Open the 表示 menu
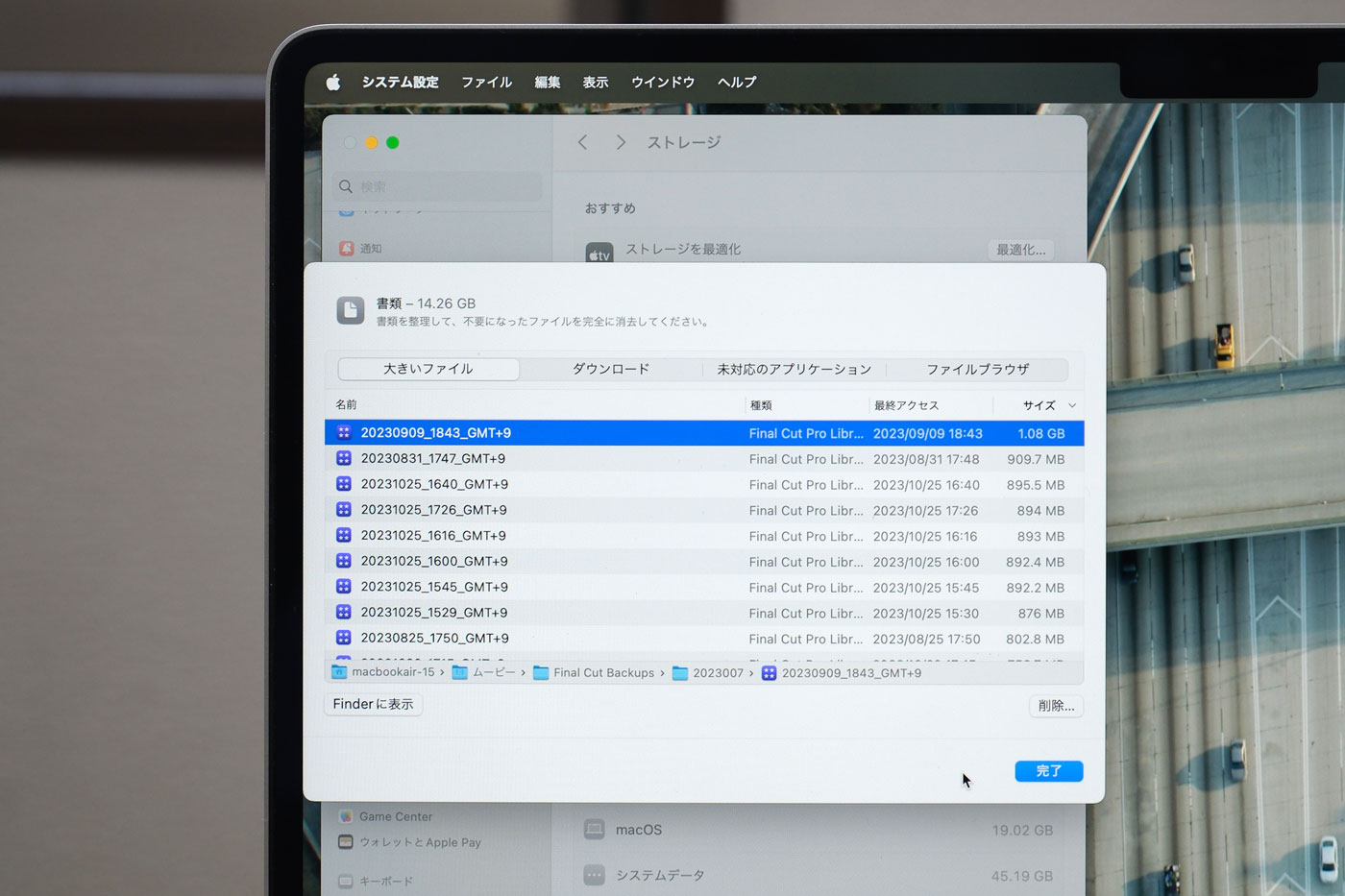The width and height of the screenshot is (1345, 896). 596,83
